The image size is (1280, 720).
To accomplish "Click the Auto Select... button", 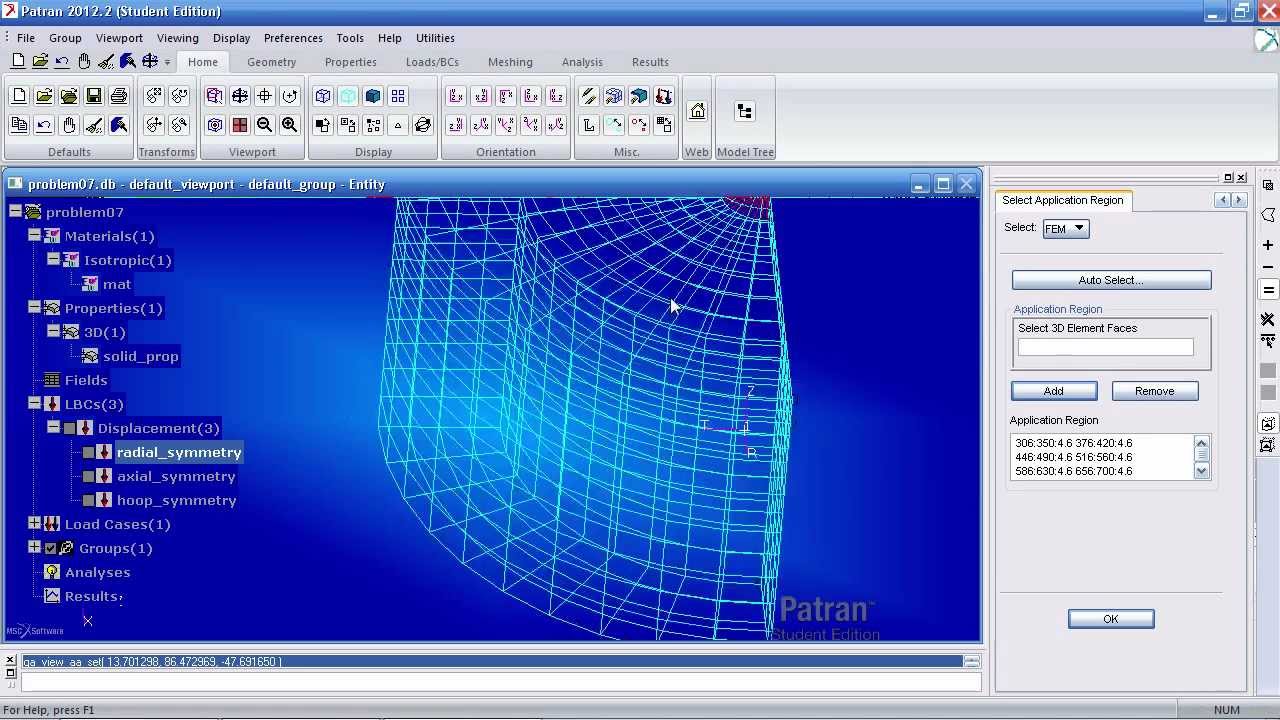I will pyautogui.click(x=1111, y=280).
